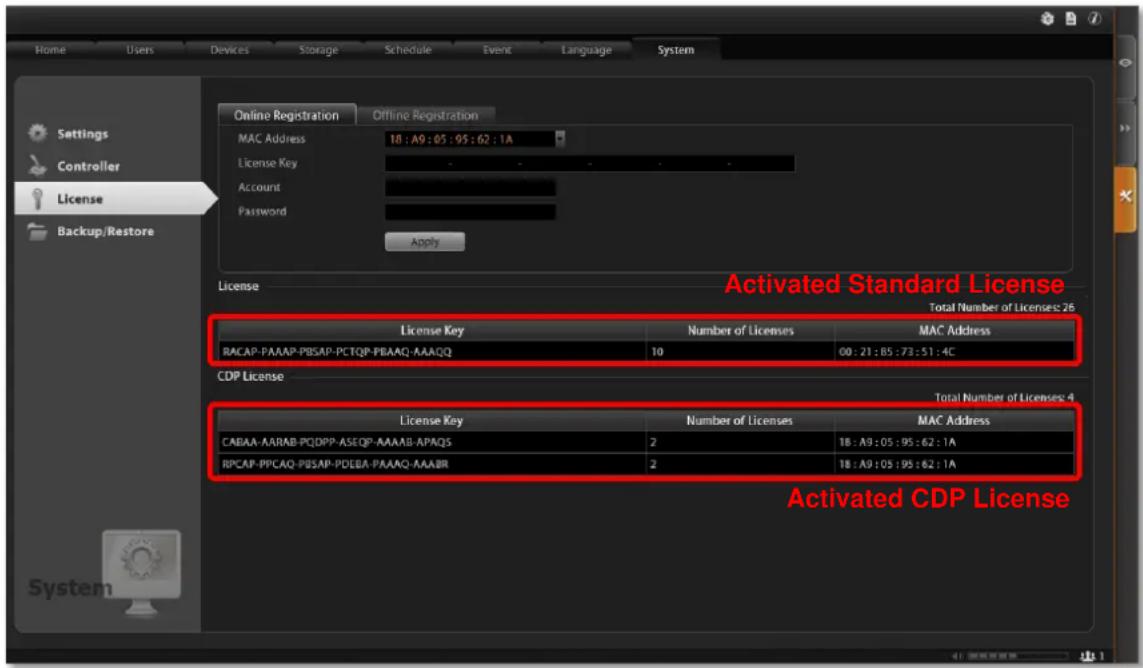
Task: Select CDP key RPCAP-PPCAQ-PBSAP-PDEBA-PAAAQ-AAABR
Action: pyautogui.click(x=335, y=464)
